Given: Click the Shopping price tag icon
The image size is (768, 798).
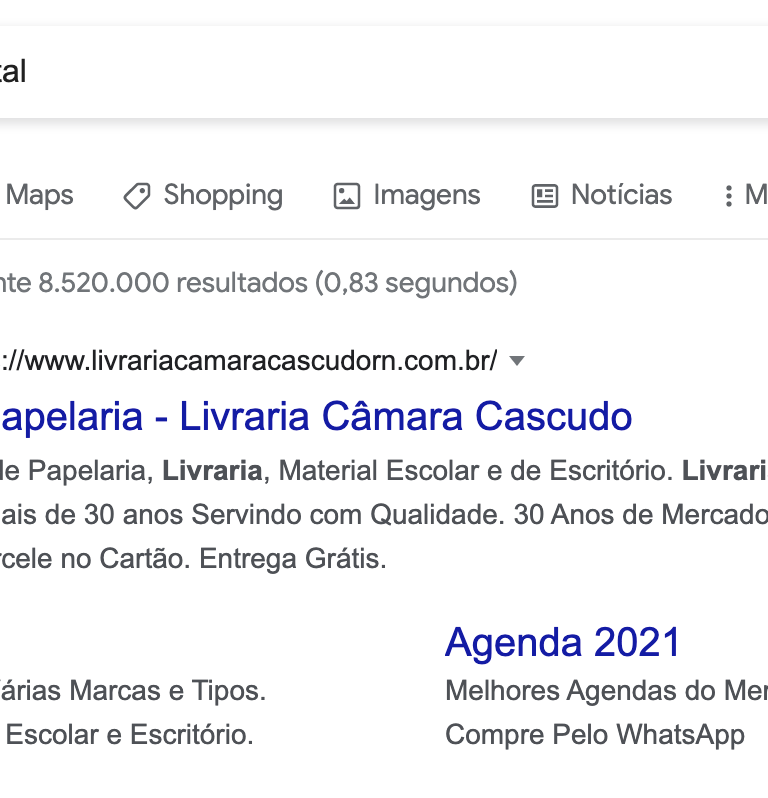Looking at the screenshot, I should coord(137,196).
